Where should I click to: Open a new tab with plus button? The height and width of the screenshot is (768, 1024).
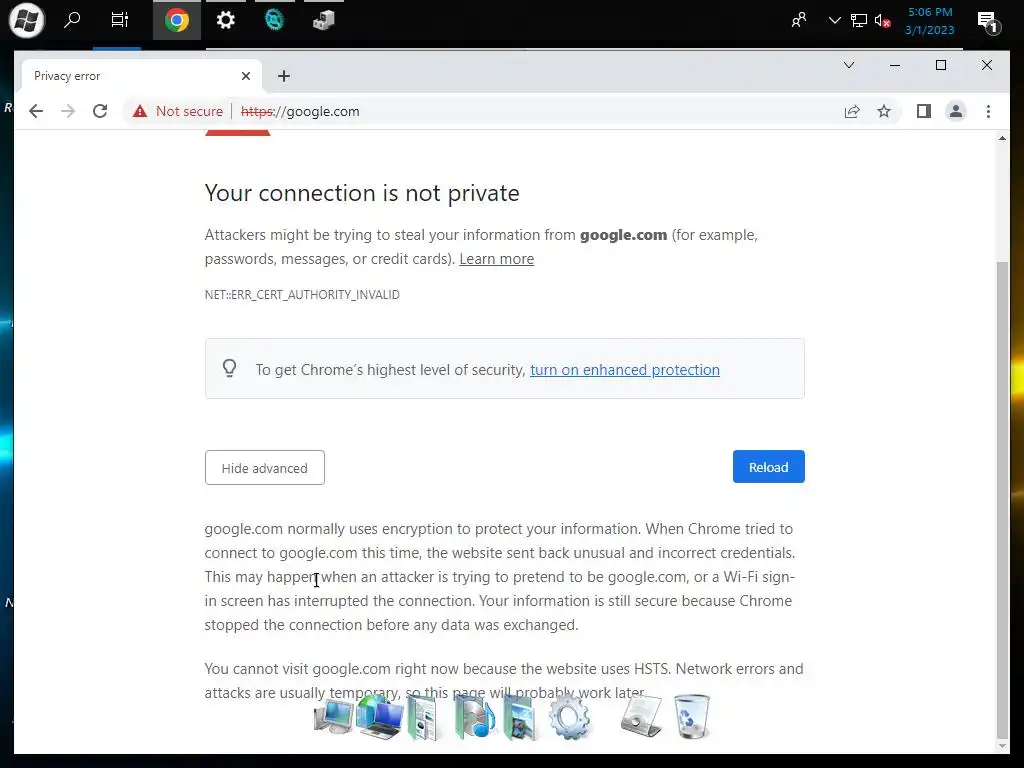click(283, 76)
